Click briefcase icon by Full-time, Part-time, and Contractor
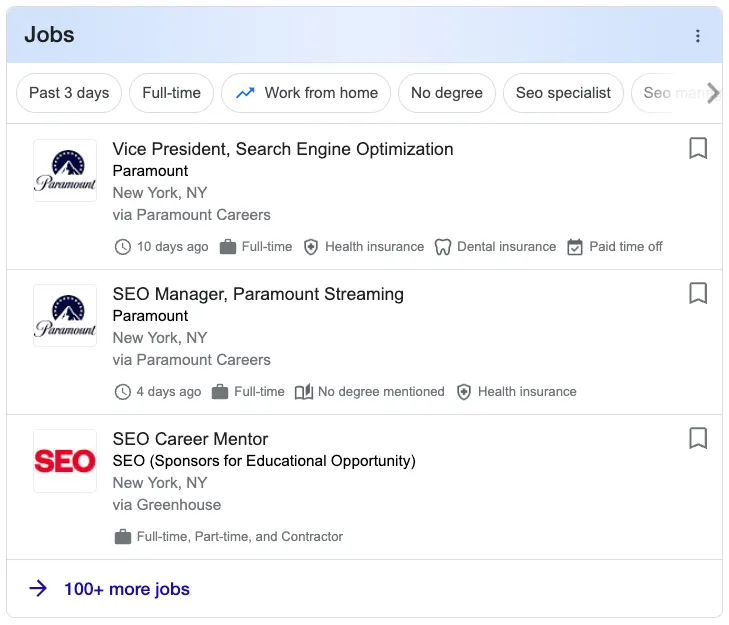 123,537
